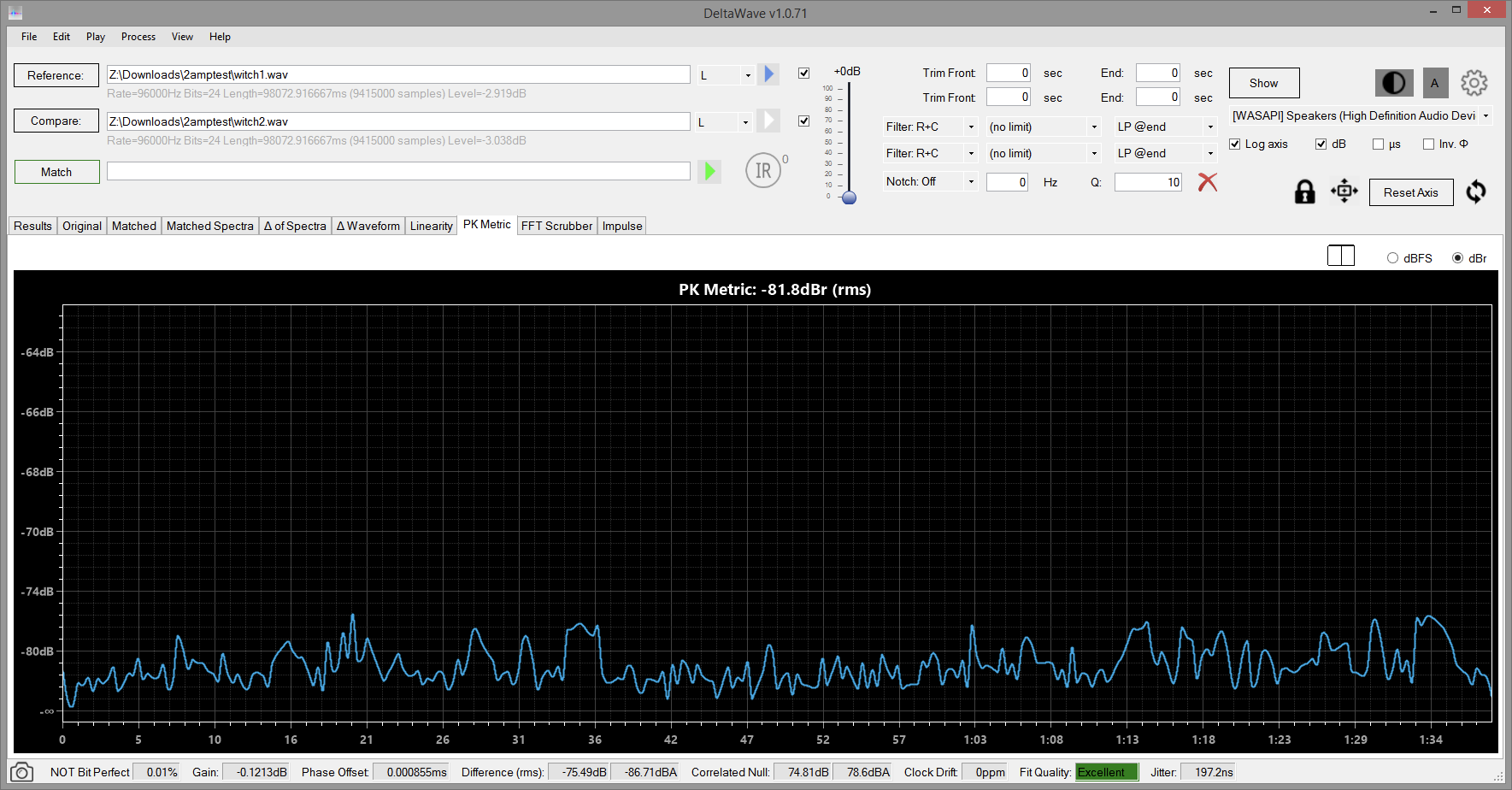1512x790 pixels.
Task: Click the Reset Axis button
Action: point(1411,192)
